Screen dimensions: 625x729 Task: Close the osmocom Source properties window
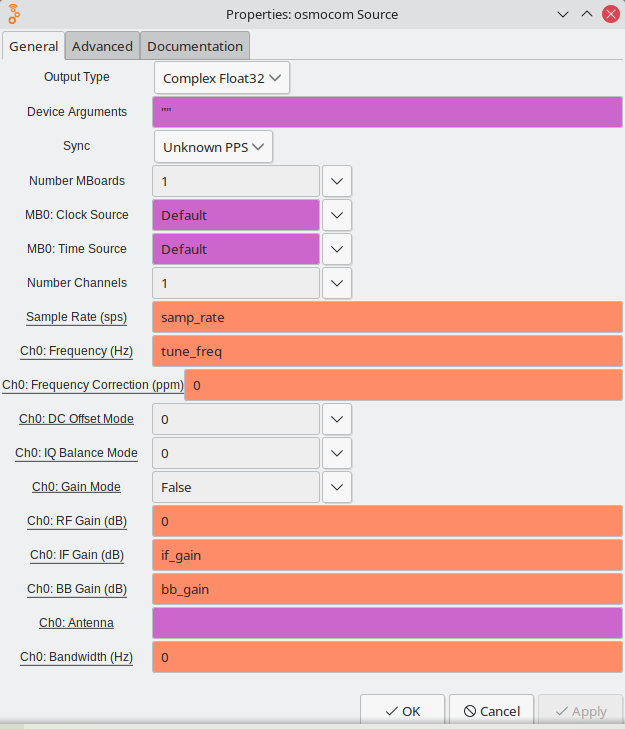click(x=610, y=14)
